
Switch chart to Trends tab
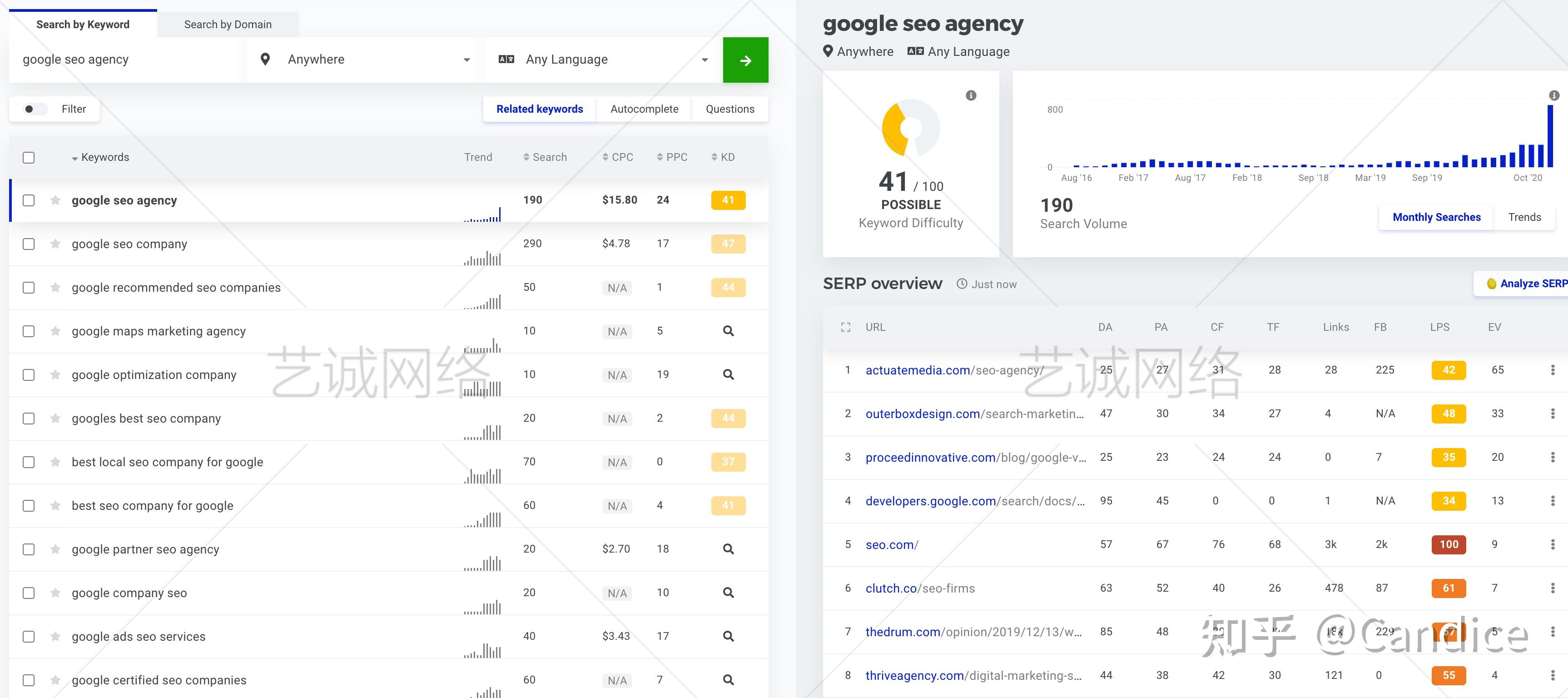pyautogui.click(x=1524, y=217)
